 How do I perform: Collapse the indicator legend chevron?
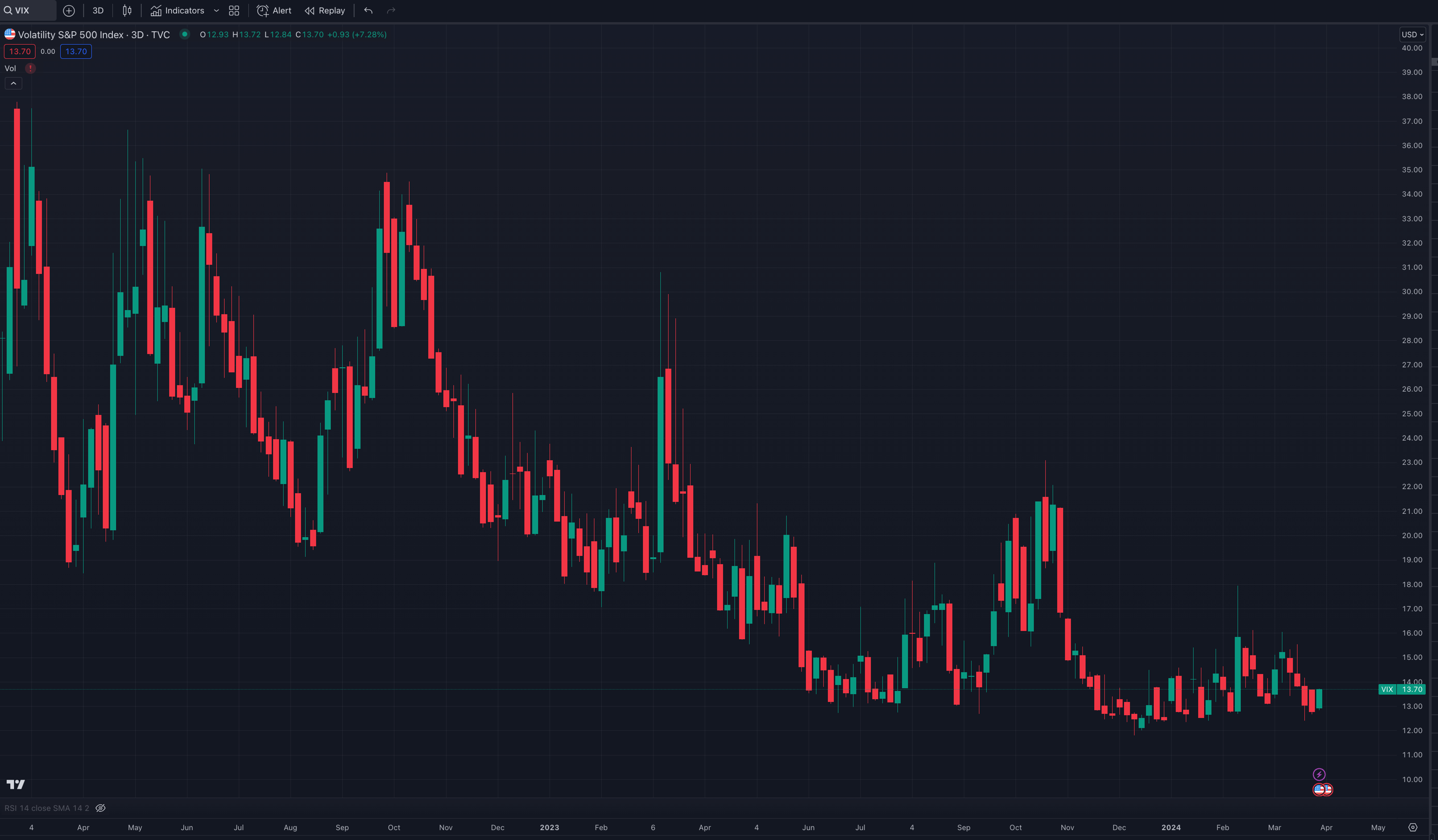[x=13, y=84]
